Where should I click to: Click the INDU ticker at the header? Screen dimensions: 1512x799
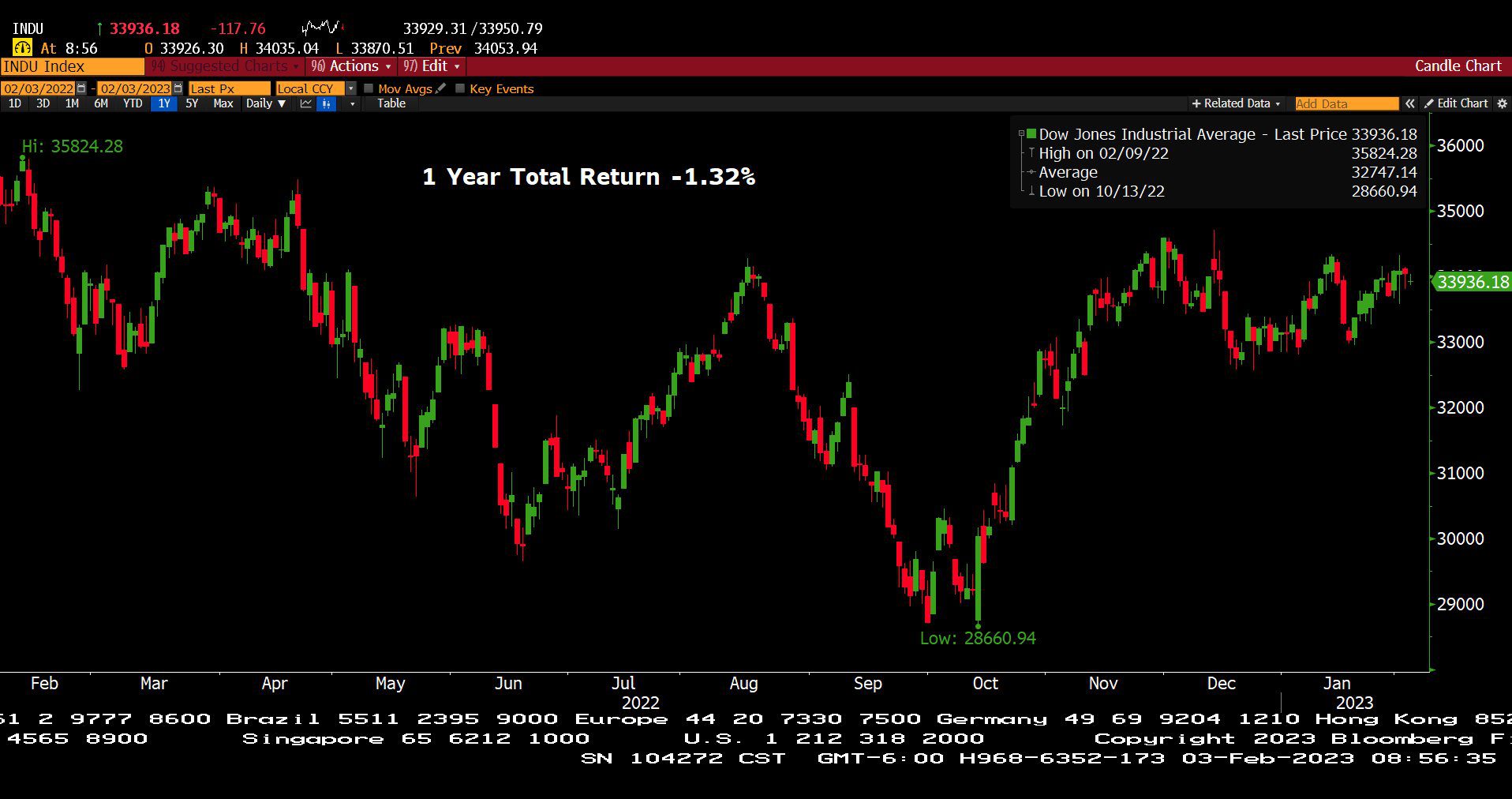28,28
